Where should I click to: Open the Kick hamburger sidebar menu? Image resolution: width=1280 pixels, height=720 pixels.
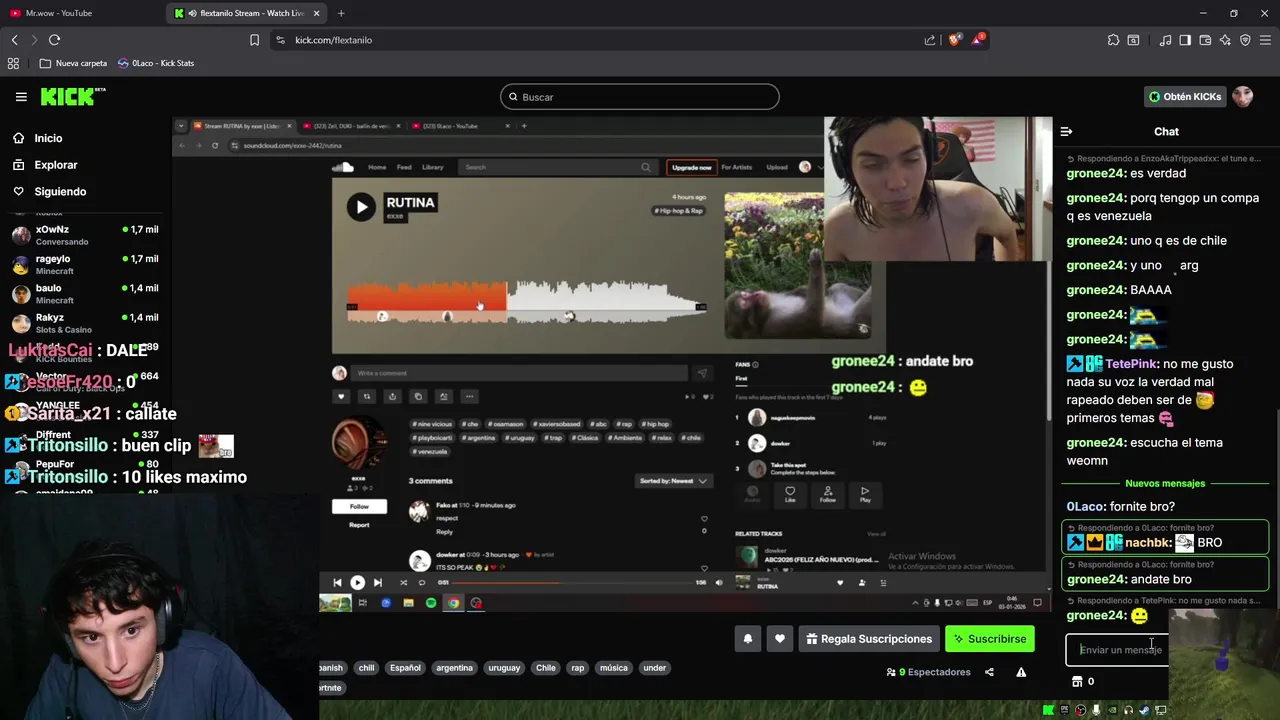(x=21, y=97)
